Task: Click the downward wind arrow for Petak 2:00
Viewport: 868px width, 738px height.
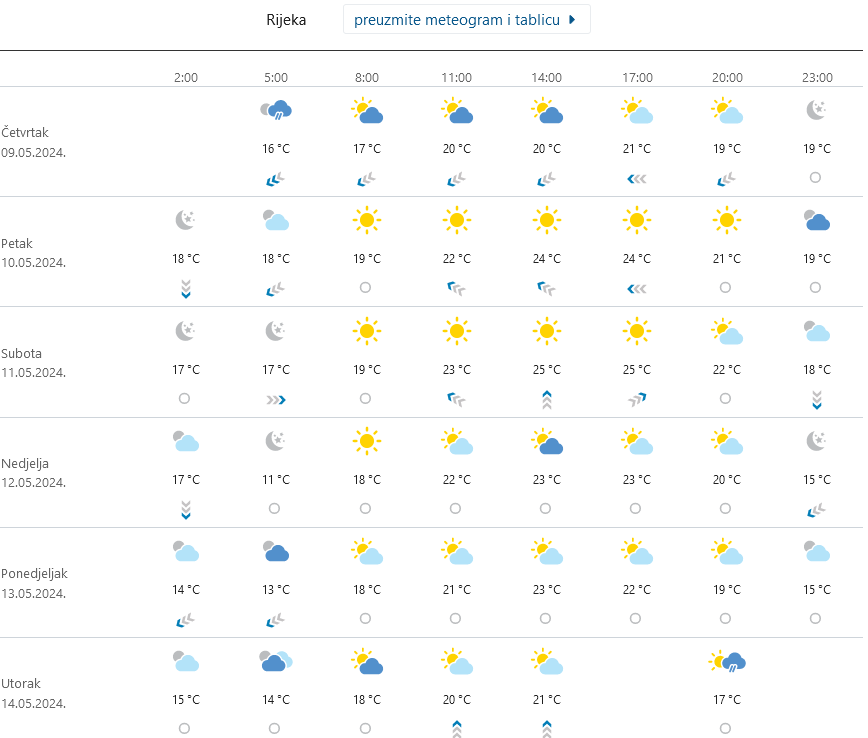Action: click(186, 289)
